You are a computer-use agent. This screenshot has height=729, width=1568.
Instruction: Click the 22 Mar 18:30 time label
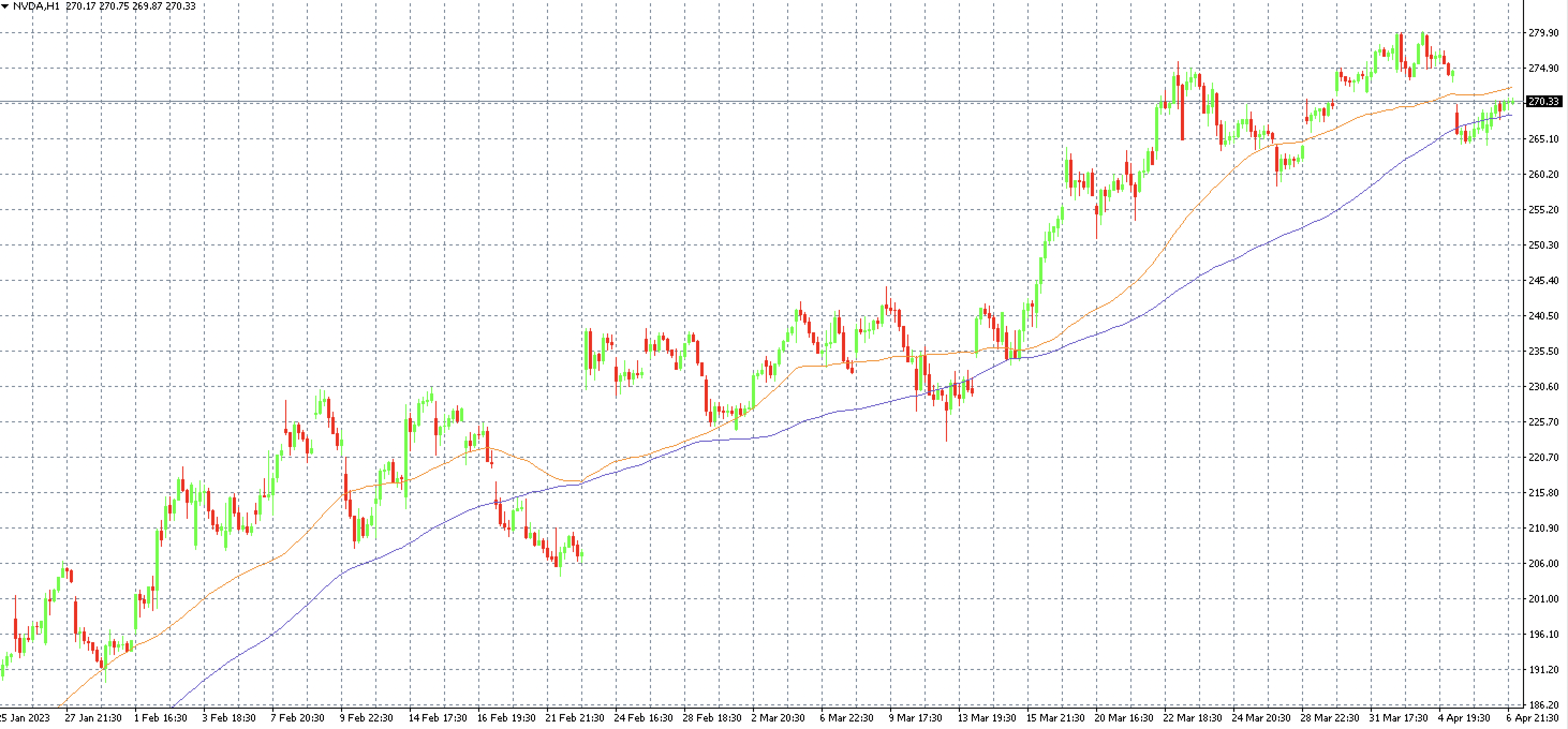[1193, 718]
